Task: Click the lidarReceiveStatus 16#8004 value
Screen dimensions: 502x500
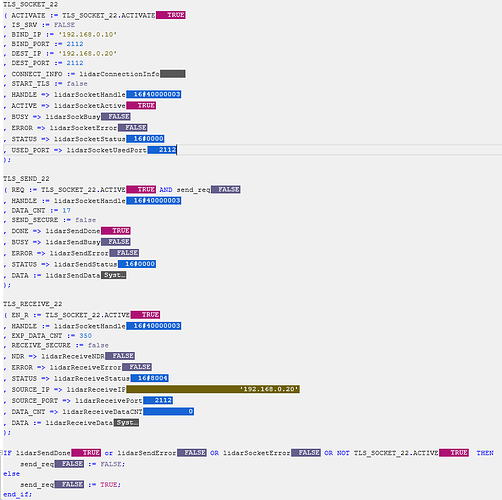Action: point(150,378)
